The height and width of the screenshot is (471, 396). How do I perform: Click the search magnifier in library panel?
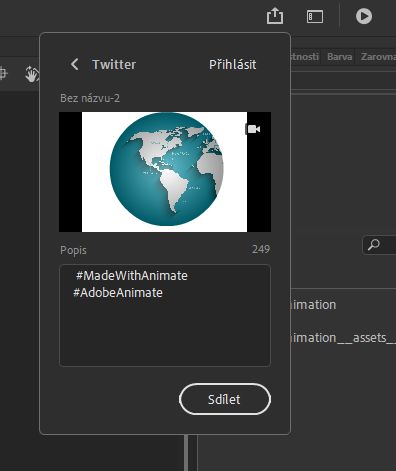point(373,245)
